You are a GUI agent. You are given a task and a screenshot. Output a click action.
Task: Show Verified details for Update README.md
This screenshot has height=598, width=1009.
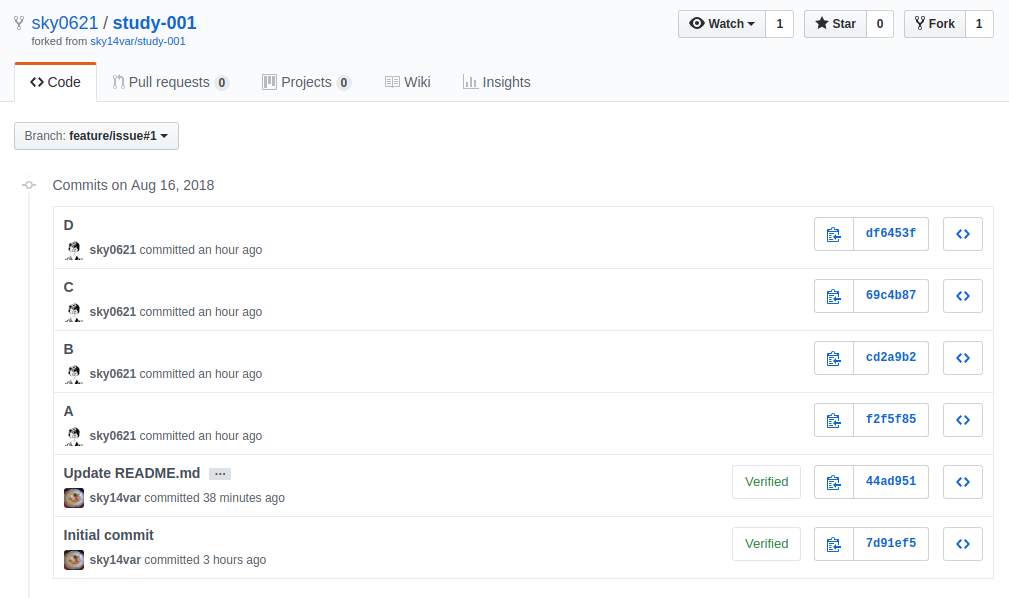coord(766,482)
